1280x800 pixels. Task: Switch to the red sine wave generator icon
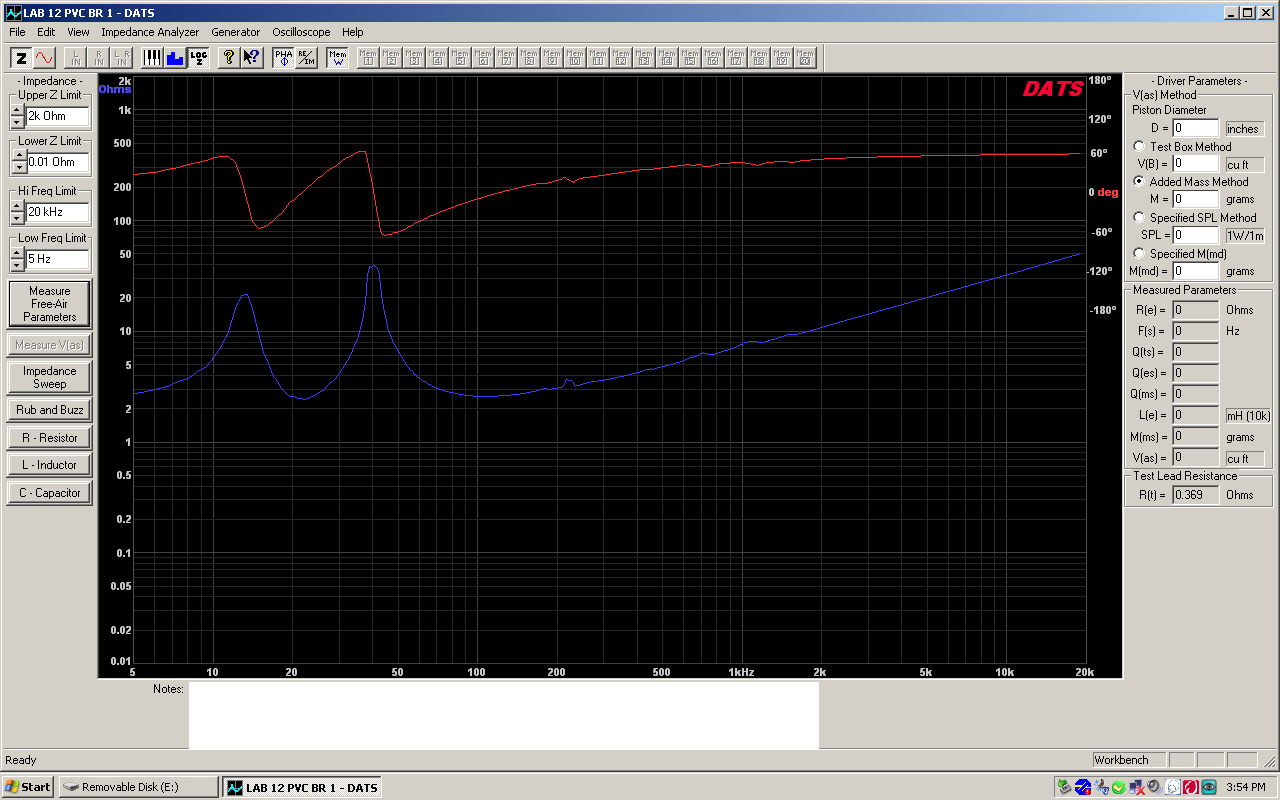click(x=44, y=58)
